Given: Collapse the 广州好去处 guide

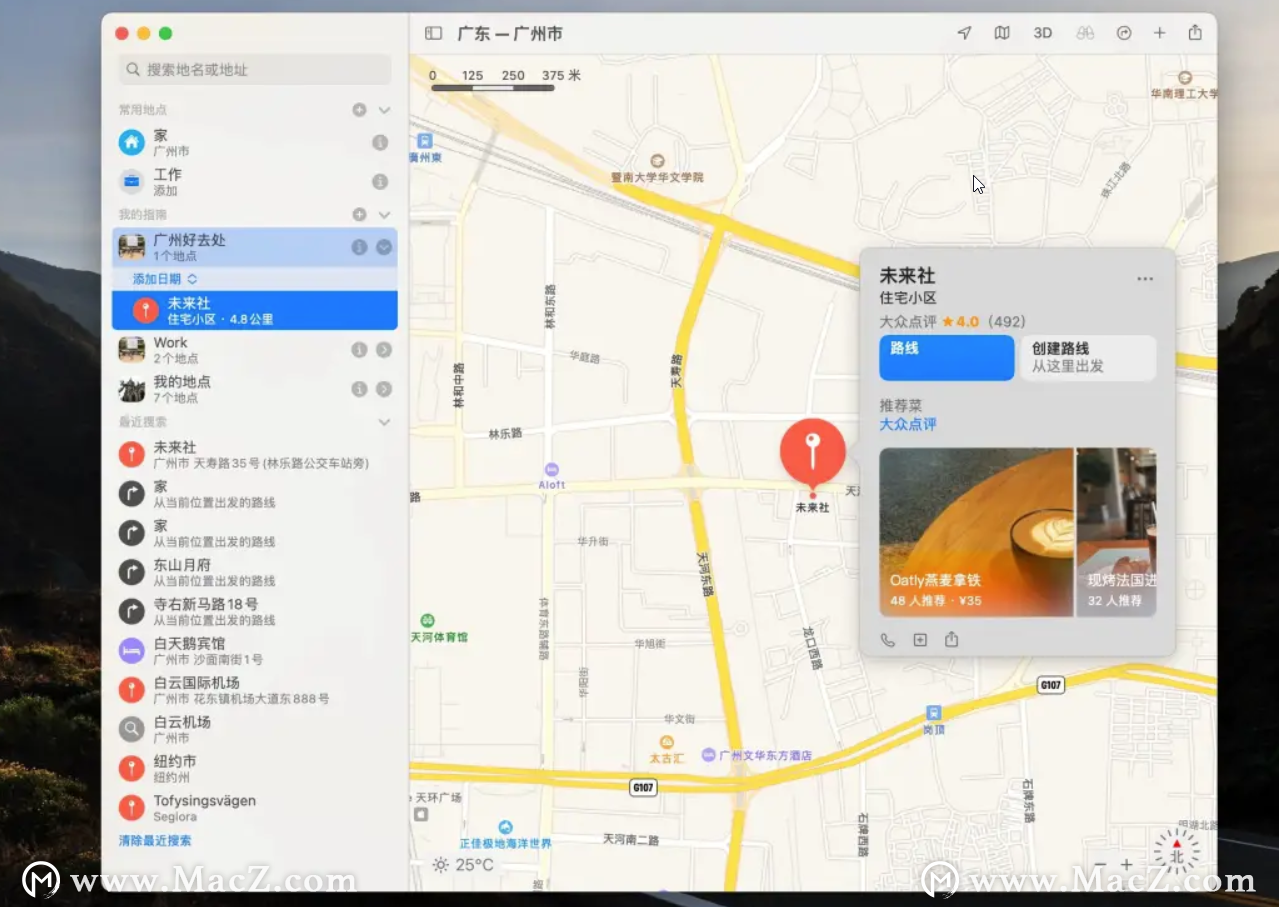Looking at the screenshot, I should click(x=384, y=247).
